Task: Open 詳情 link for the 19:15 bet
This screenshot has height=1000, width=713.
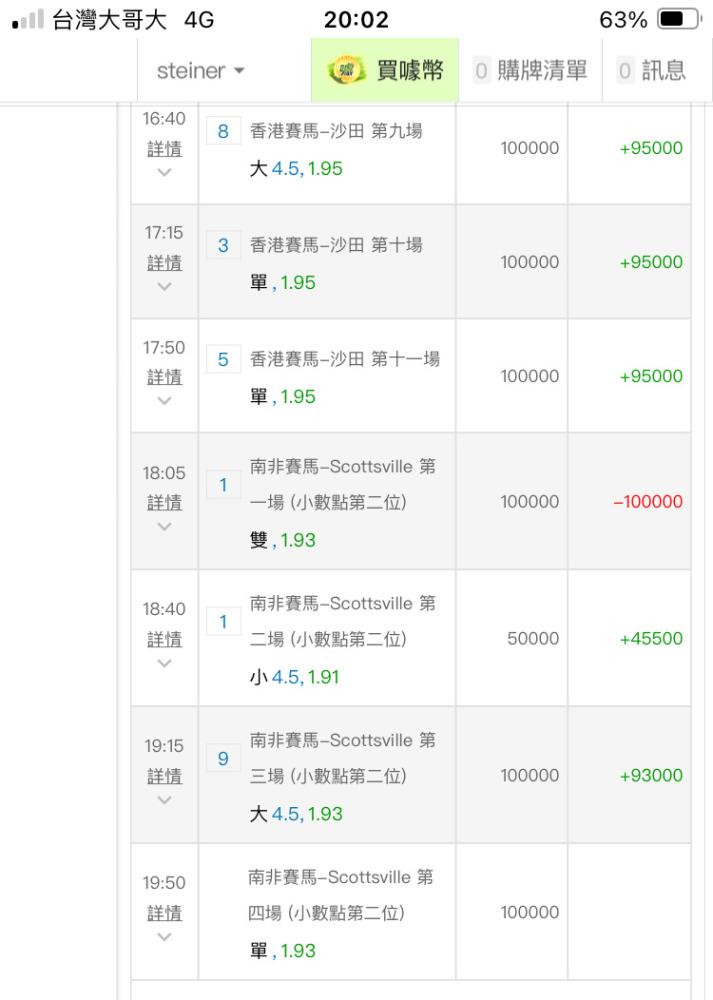Action: [164, 776]
